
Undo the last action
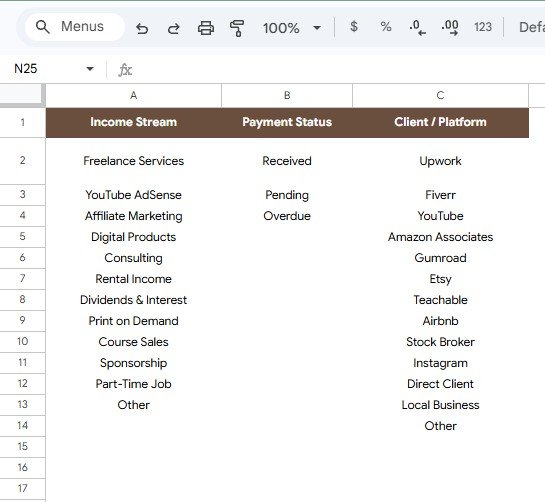142,28
